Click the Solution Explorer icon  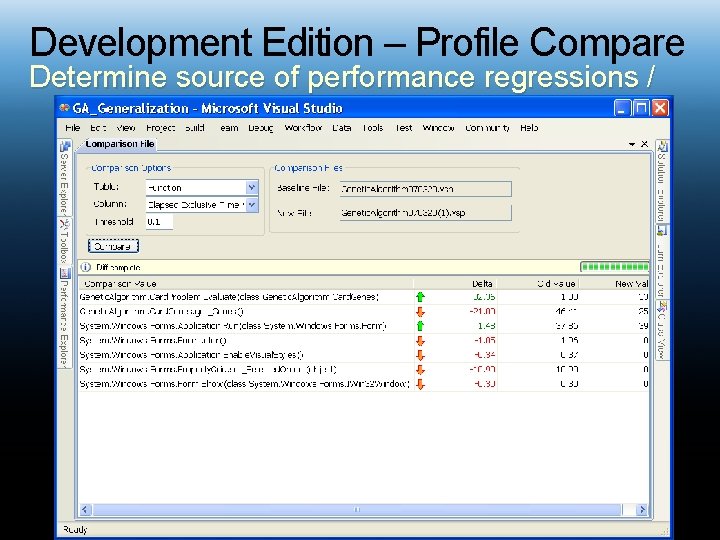662,147
